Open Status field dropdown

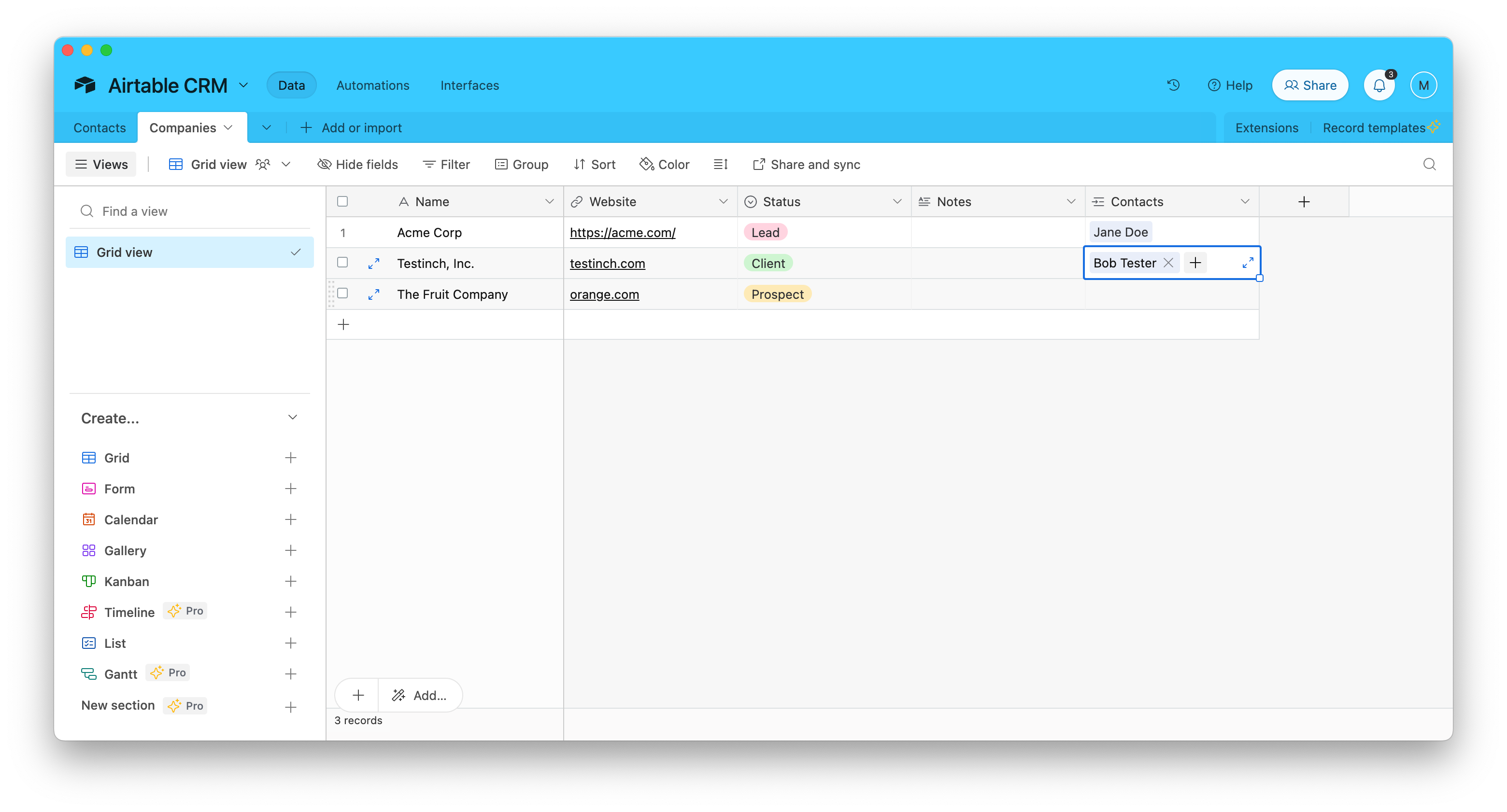pyautogui.click(x=897, y=202)
